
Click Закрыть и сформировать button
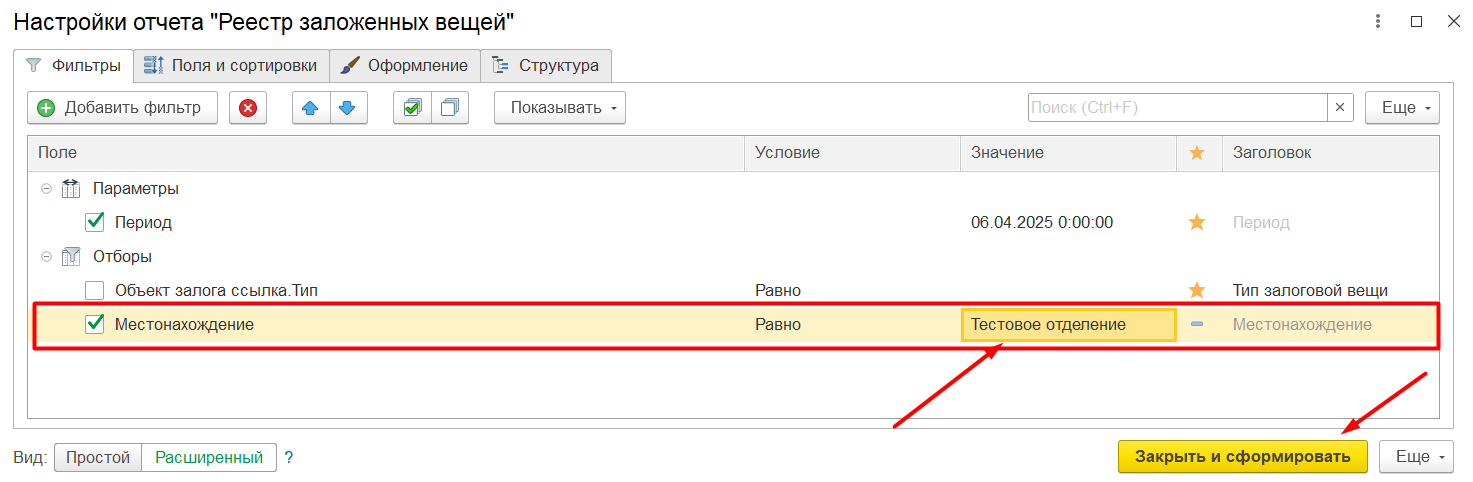[1243, 456]
